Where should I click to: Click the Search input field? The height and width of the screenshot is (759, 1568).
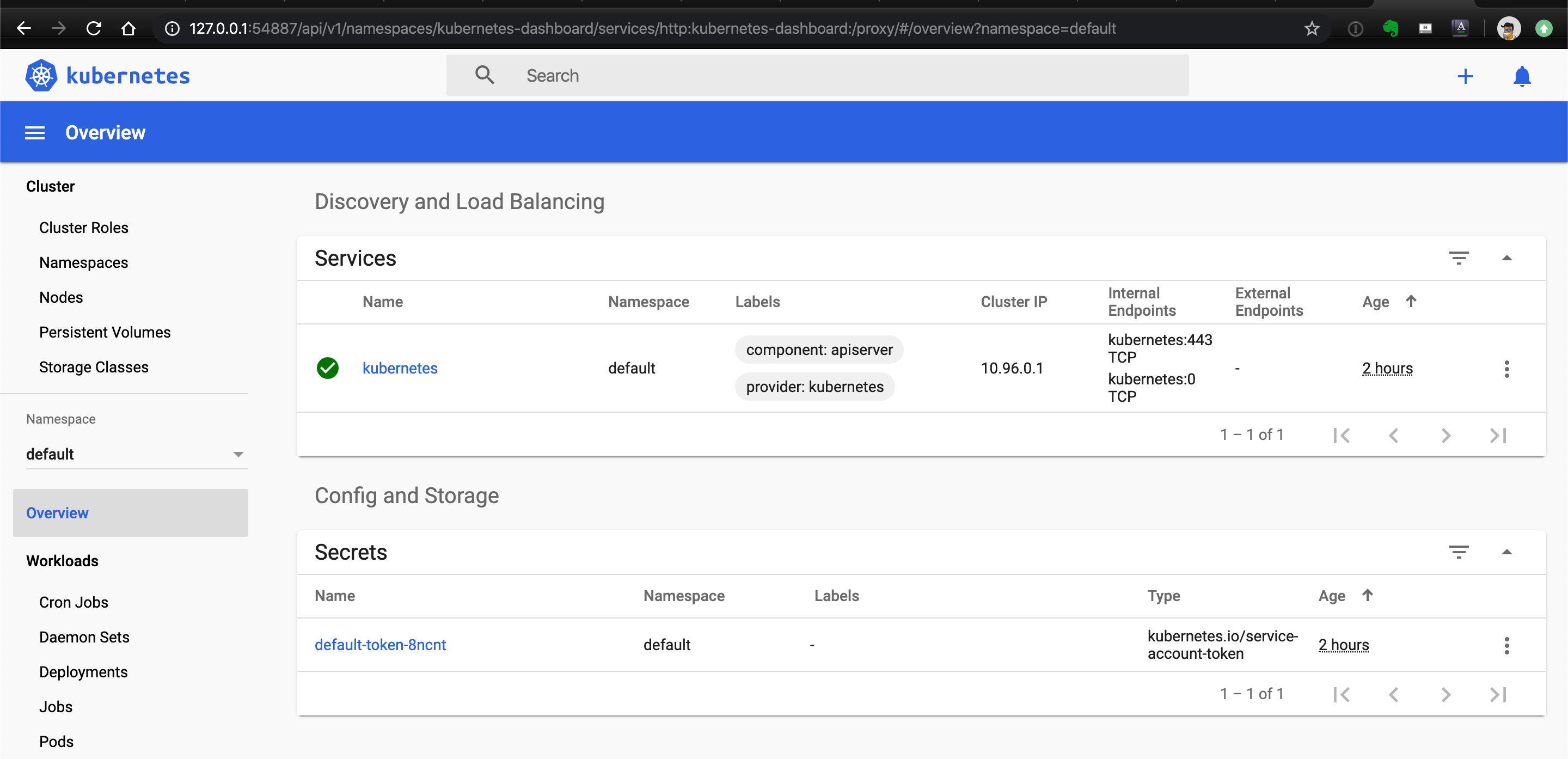[816, 76]
